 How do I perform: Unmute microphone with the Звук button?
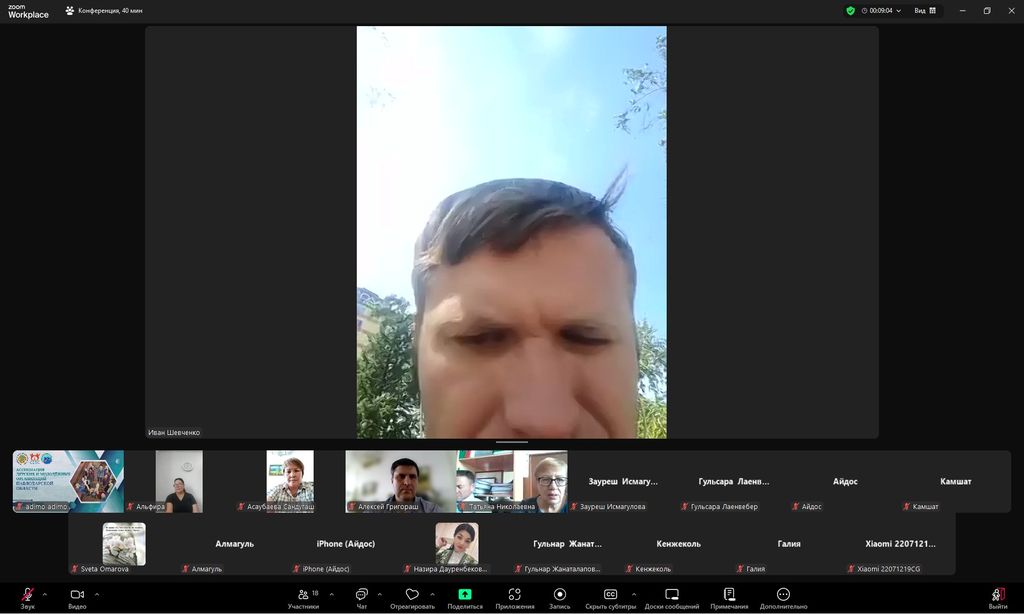coord(27,596)
